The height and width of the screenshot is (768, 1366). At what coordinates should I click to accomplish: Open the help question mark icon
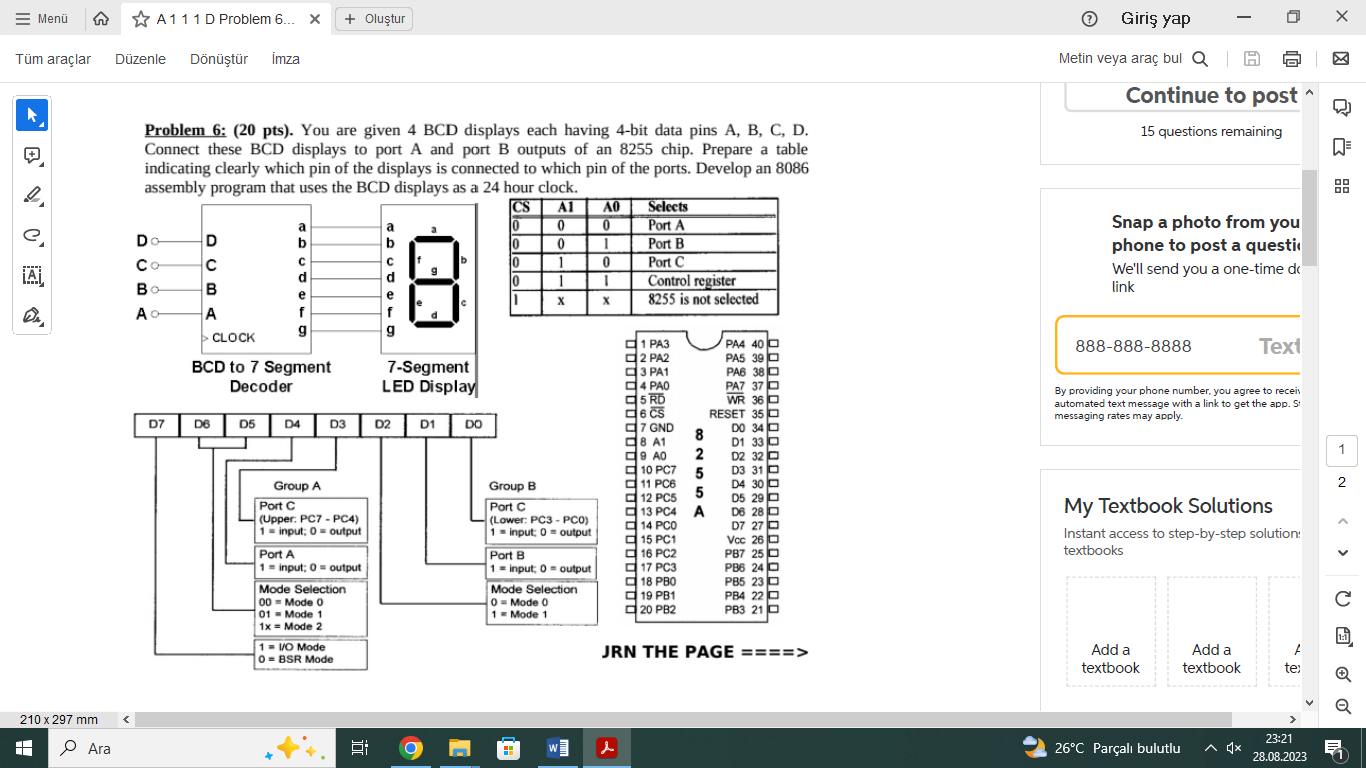coord(1090,19)
